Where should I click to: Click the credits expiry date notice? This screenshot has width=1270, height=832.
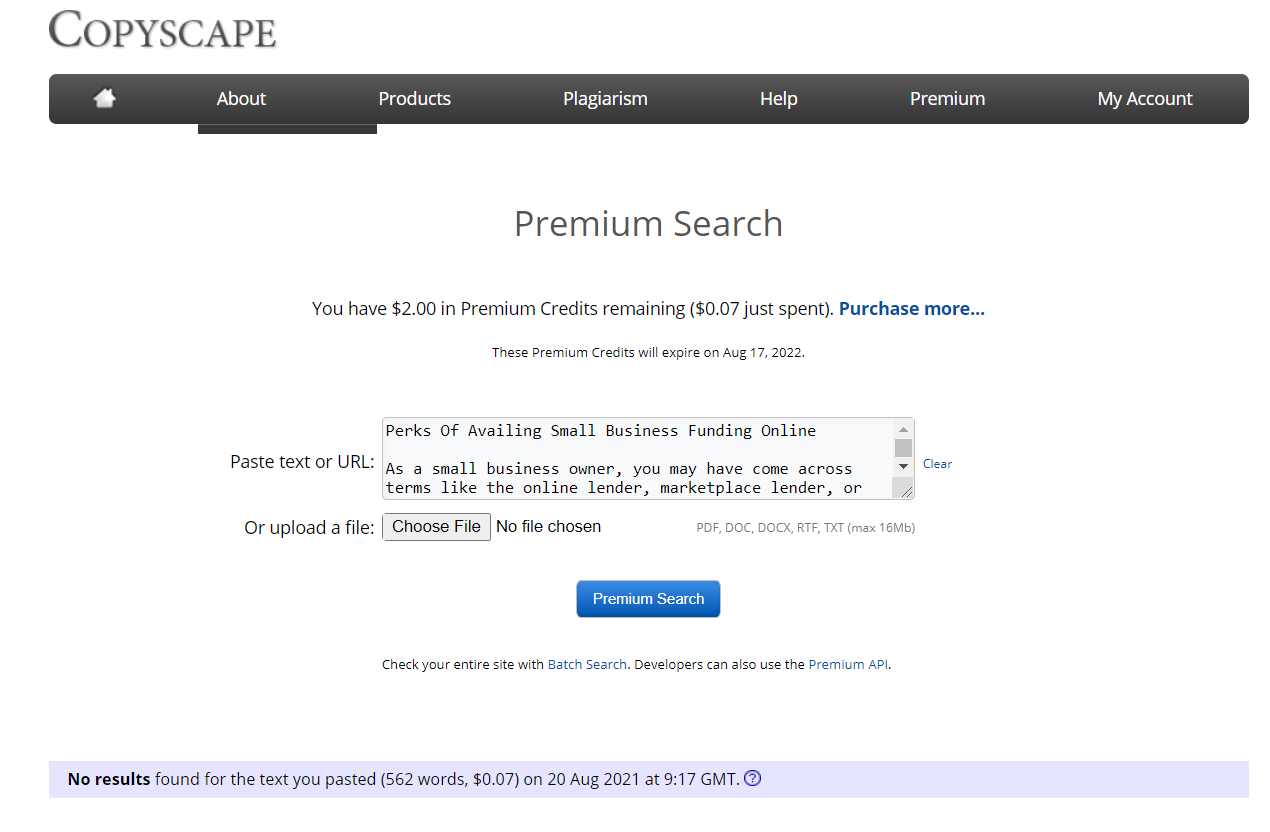click(x=648, y=353)
